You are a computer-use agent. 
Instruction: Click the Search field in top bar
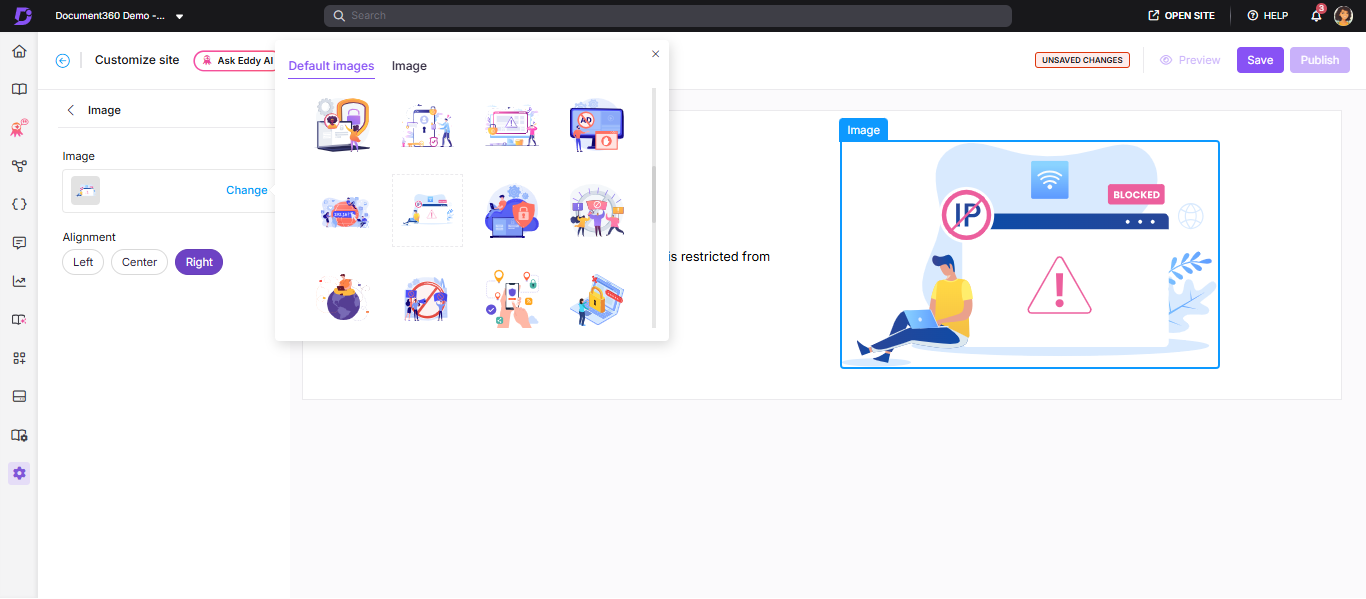(668, 16)
